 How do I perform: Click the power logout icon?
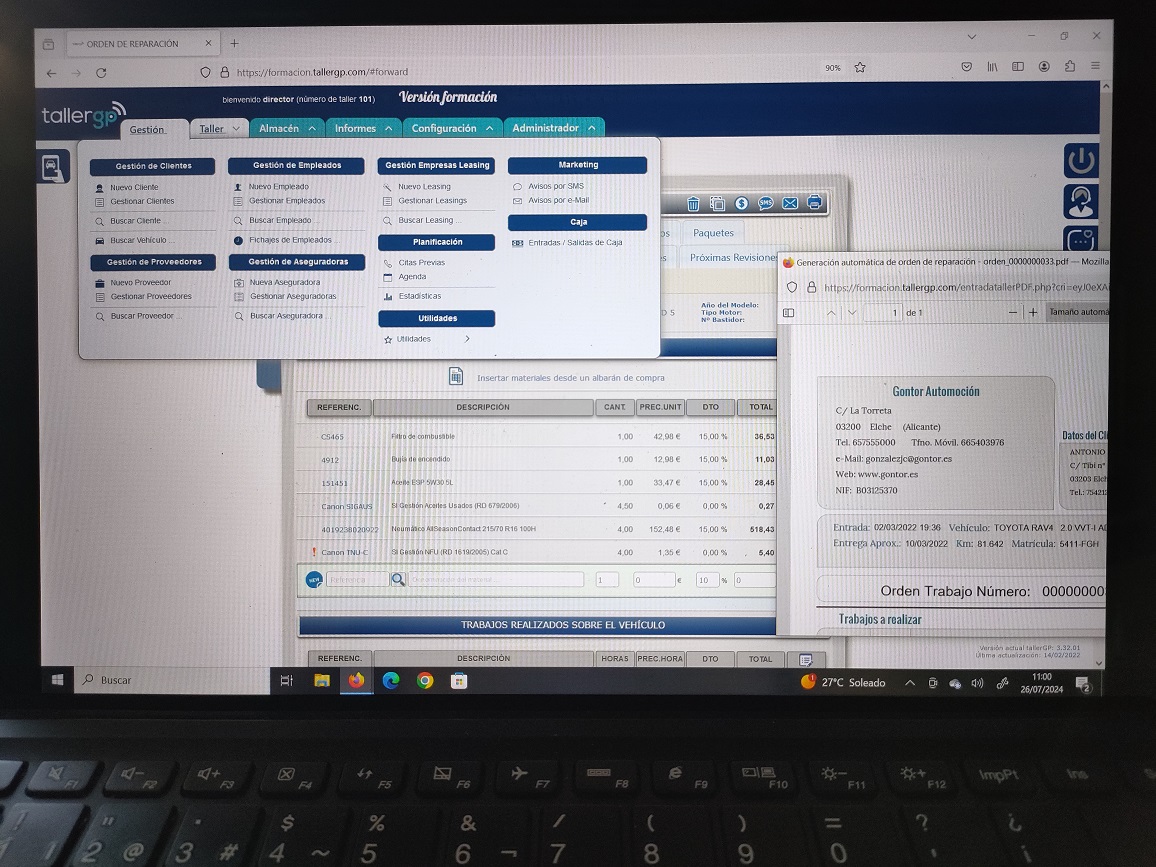[x=1081, y=161]
